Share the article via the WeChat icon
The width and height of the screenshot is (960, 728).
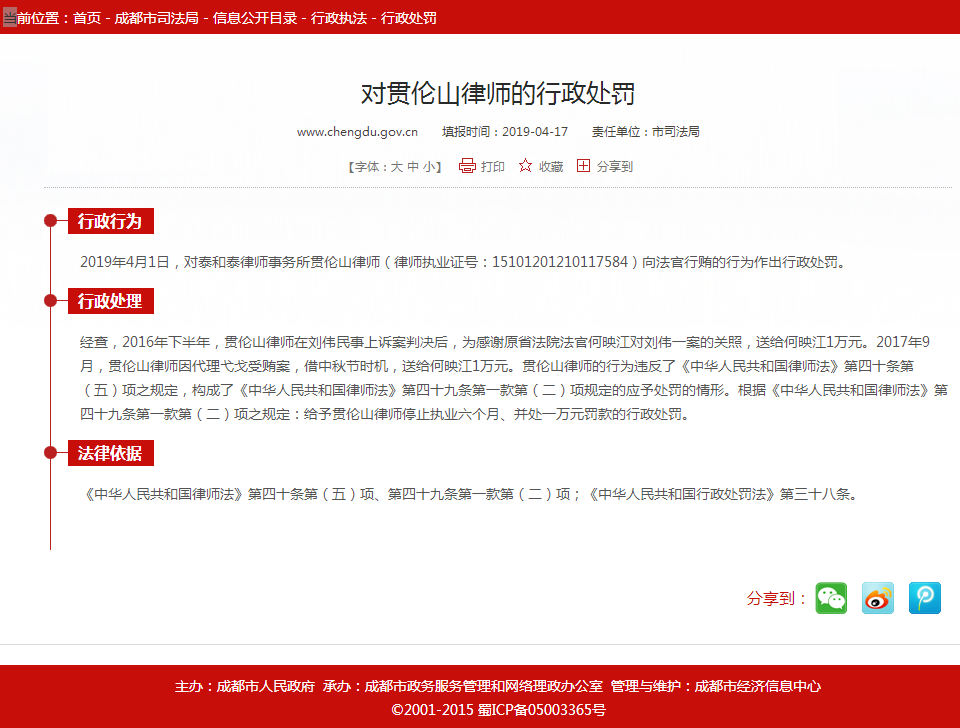tap(831, 598)
